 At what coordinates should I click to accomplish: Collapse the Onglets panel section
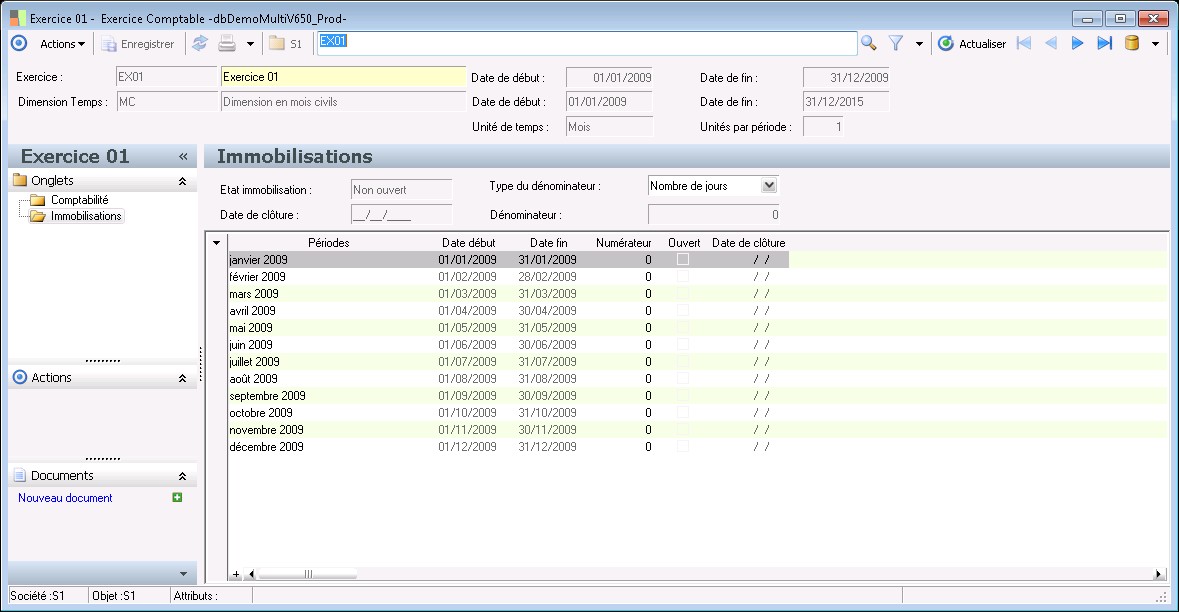pos(182,181)
